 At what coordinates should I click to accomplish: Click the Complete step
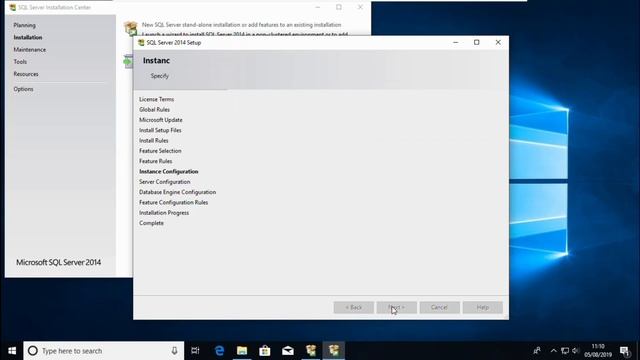(x=151, y=223)
